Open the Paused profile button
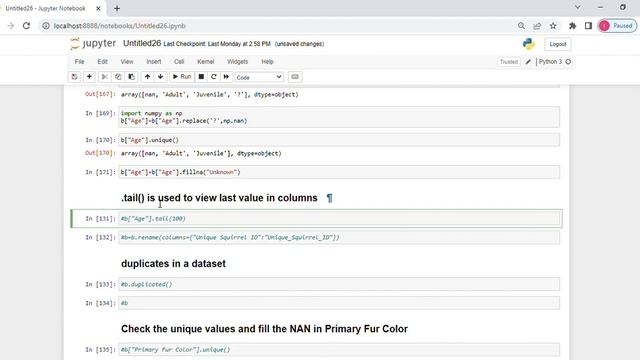The width and height of the screenshot is (640, 360). (x=617, y=26)
